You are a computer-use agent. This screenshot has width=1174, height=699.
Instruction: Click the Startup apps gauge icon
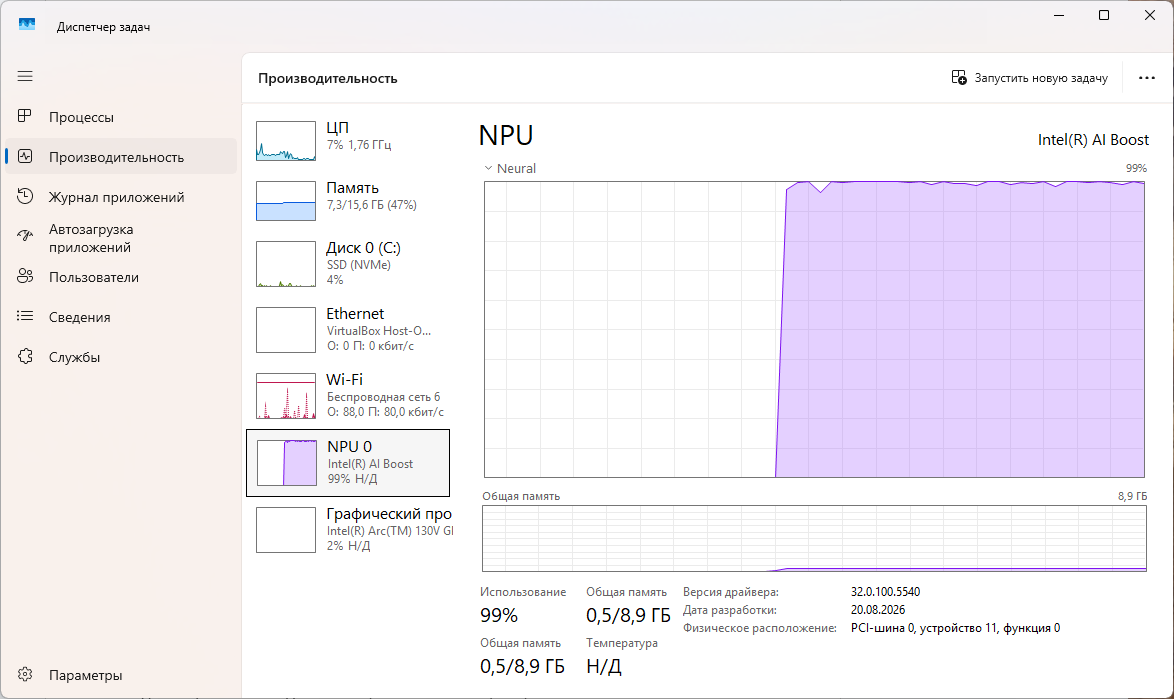(25, 236)
